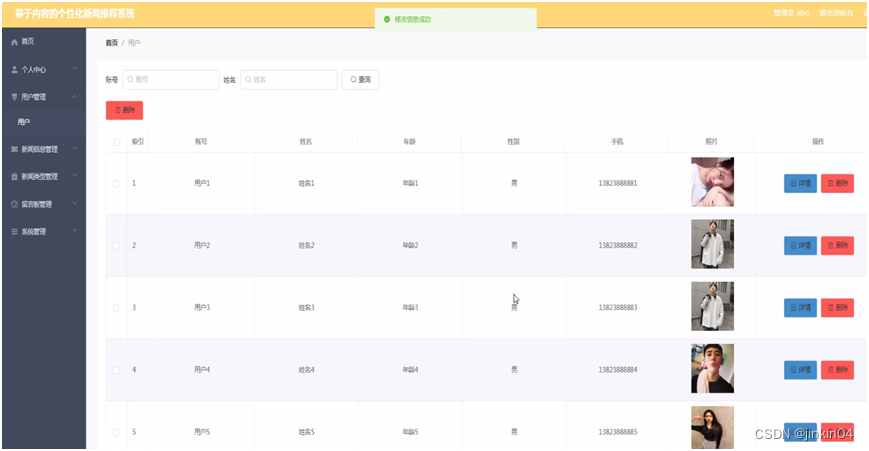Click the 姓名2 cell
The image size is (869, 451).
pyautogui.click(x=306, y=245)
